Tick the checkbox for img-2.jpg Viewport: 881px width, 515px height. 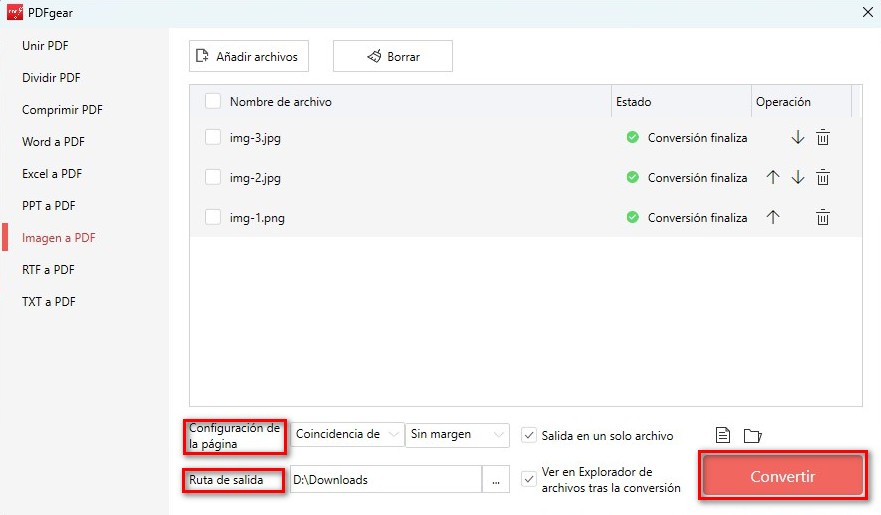coord(213,177)
